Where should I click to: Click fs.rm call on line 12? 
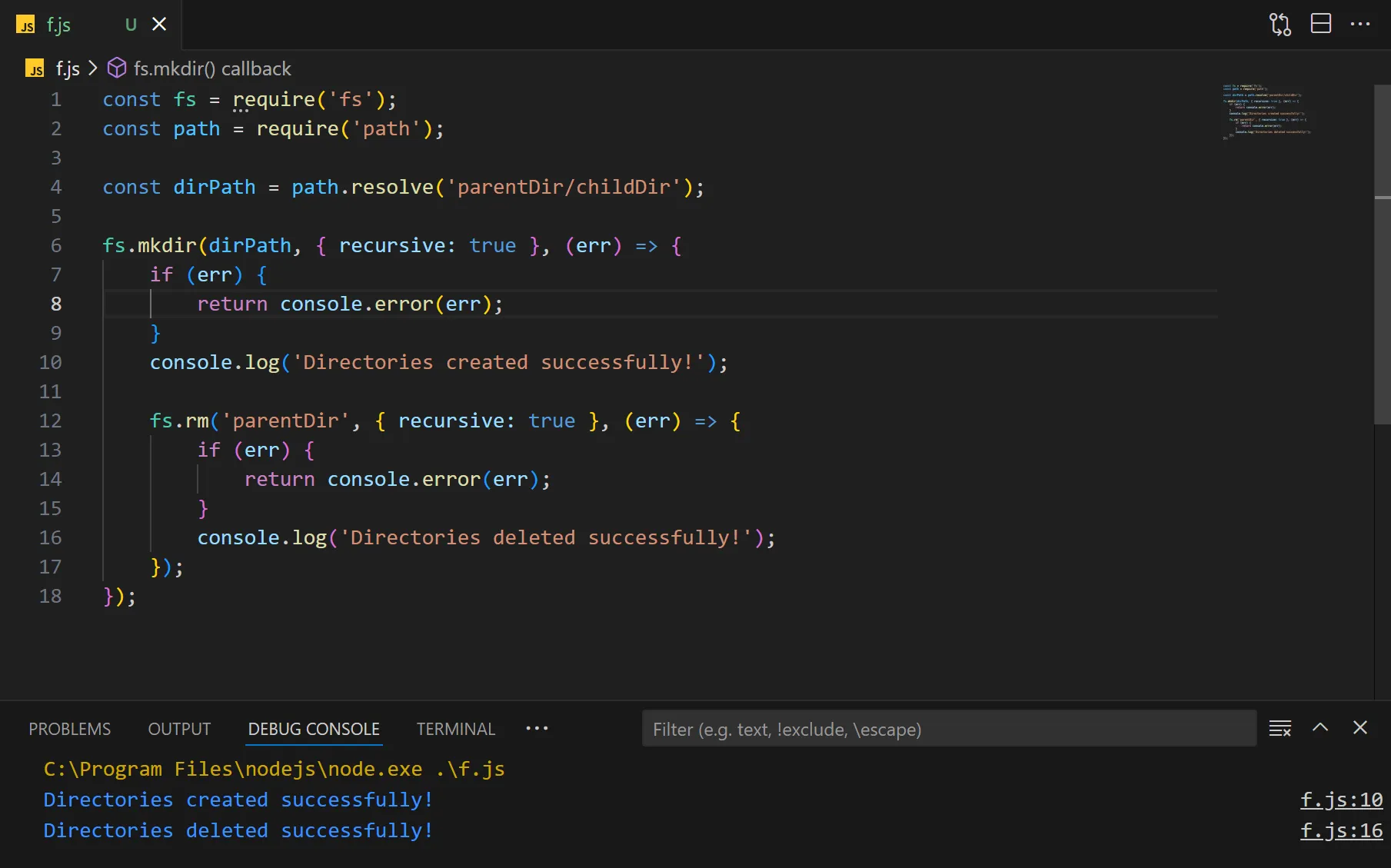pos(179,421)
